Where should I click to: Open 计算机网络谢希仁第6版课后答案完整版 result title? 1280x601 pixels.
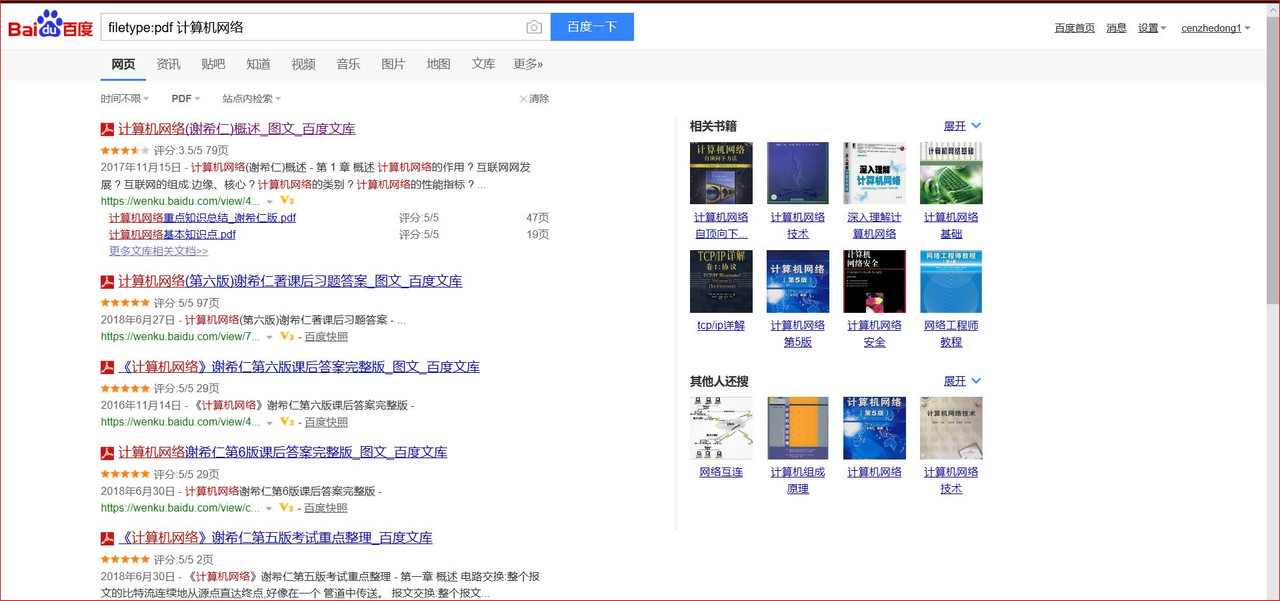coord(282,453)
